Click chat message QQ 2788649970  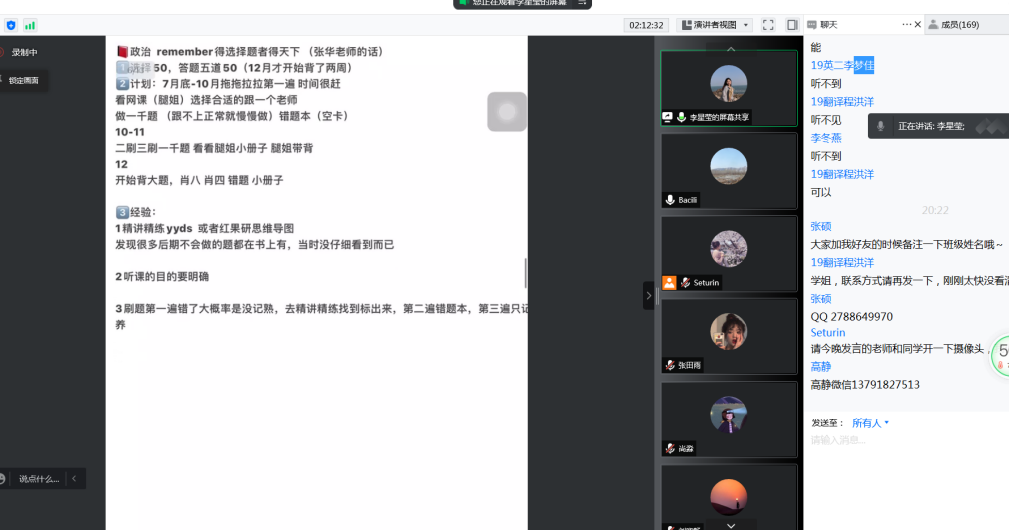tap(851, 316)
